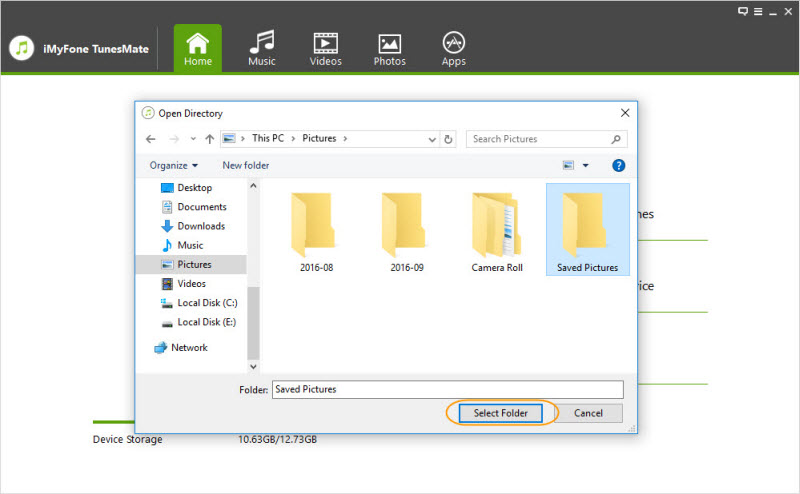This screenshot has height=494, width=800.
Task: Click the forward navigation arrow
Action: [x=173, y=139]
